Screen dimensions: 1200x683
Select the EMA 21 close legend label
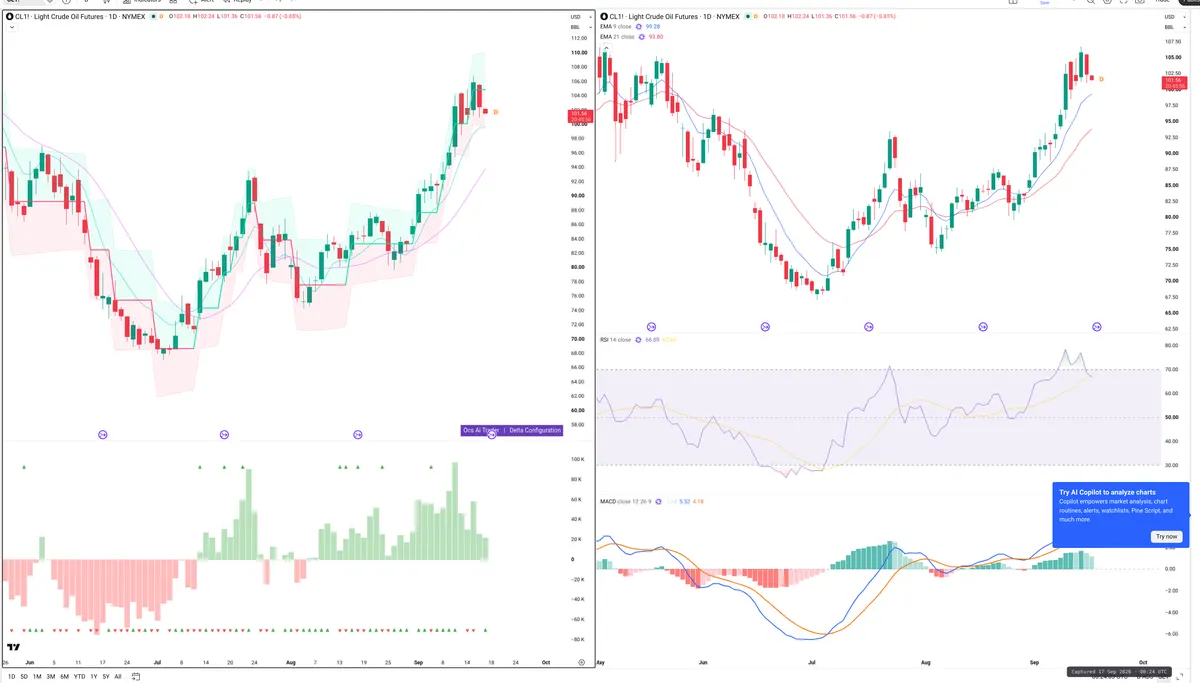point(618,37)
